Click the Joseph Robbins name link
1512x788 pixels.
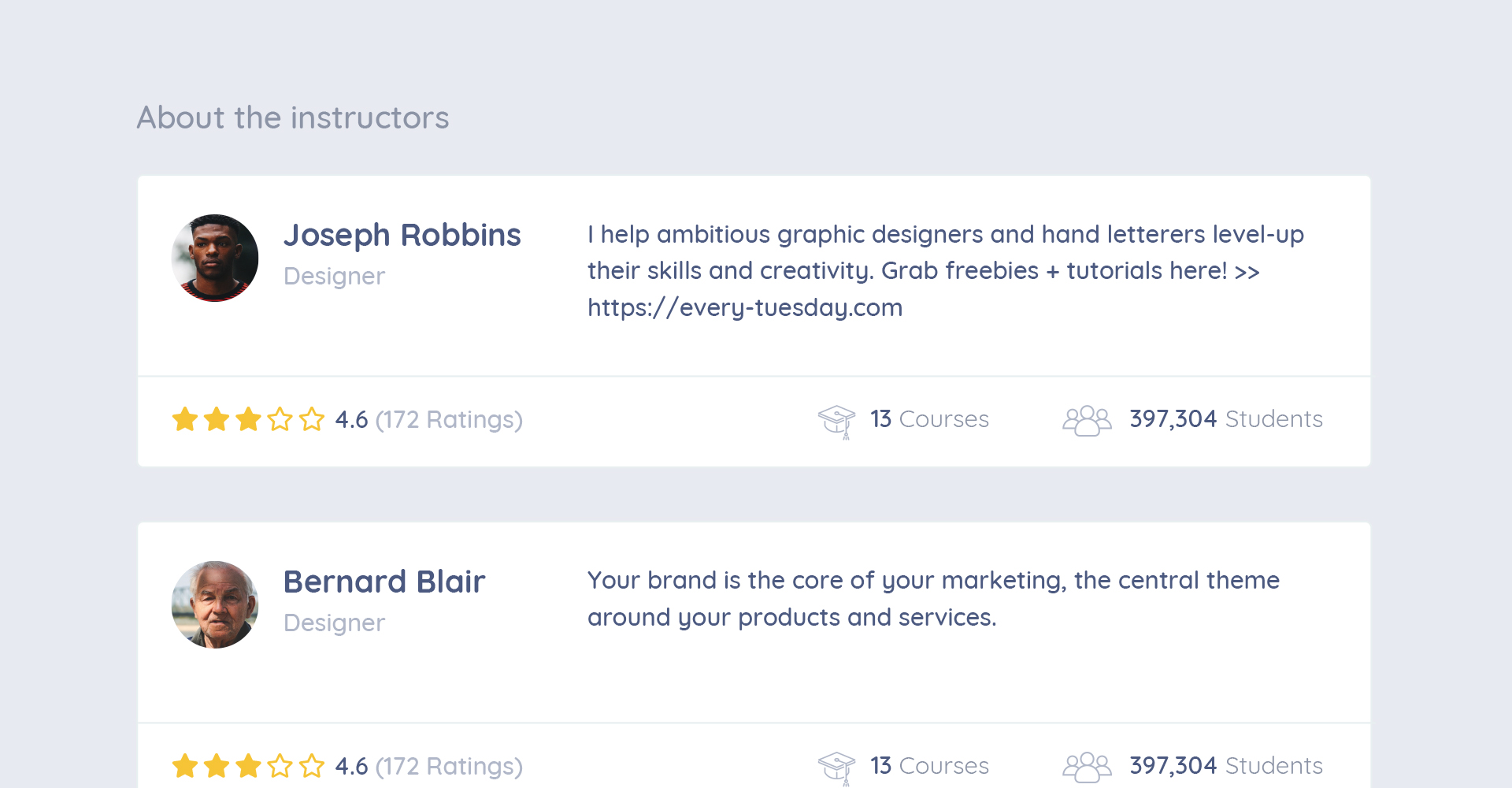[402, 235]
